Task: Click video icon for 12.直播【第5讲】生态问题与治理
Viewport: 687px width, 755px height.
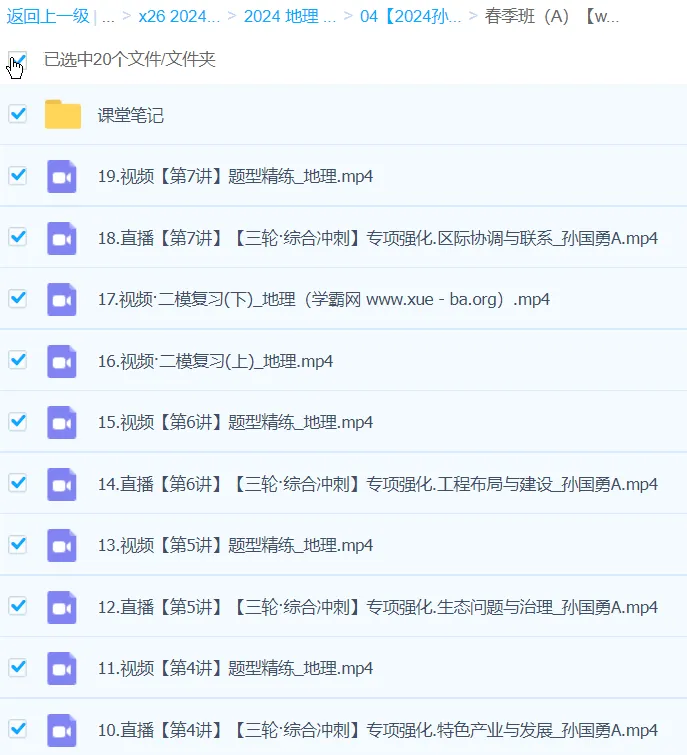Action: tap(62, 607)
